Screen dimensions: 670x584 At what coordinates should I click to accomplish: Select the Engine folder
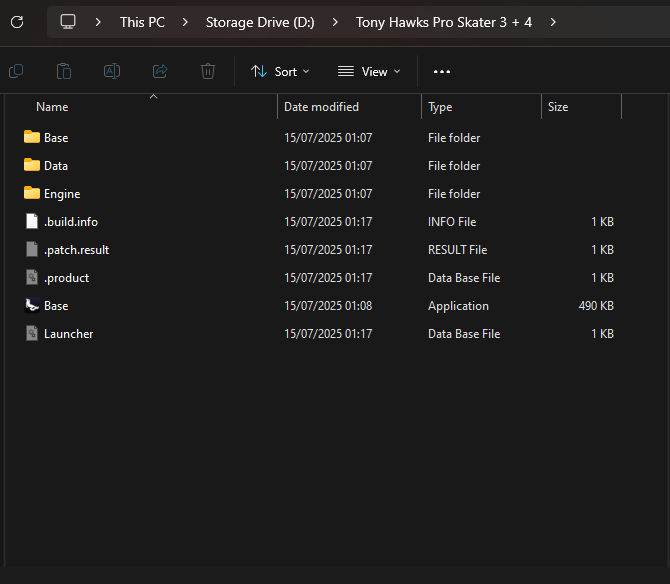(61, 194)
